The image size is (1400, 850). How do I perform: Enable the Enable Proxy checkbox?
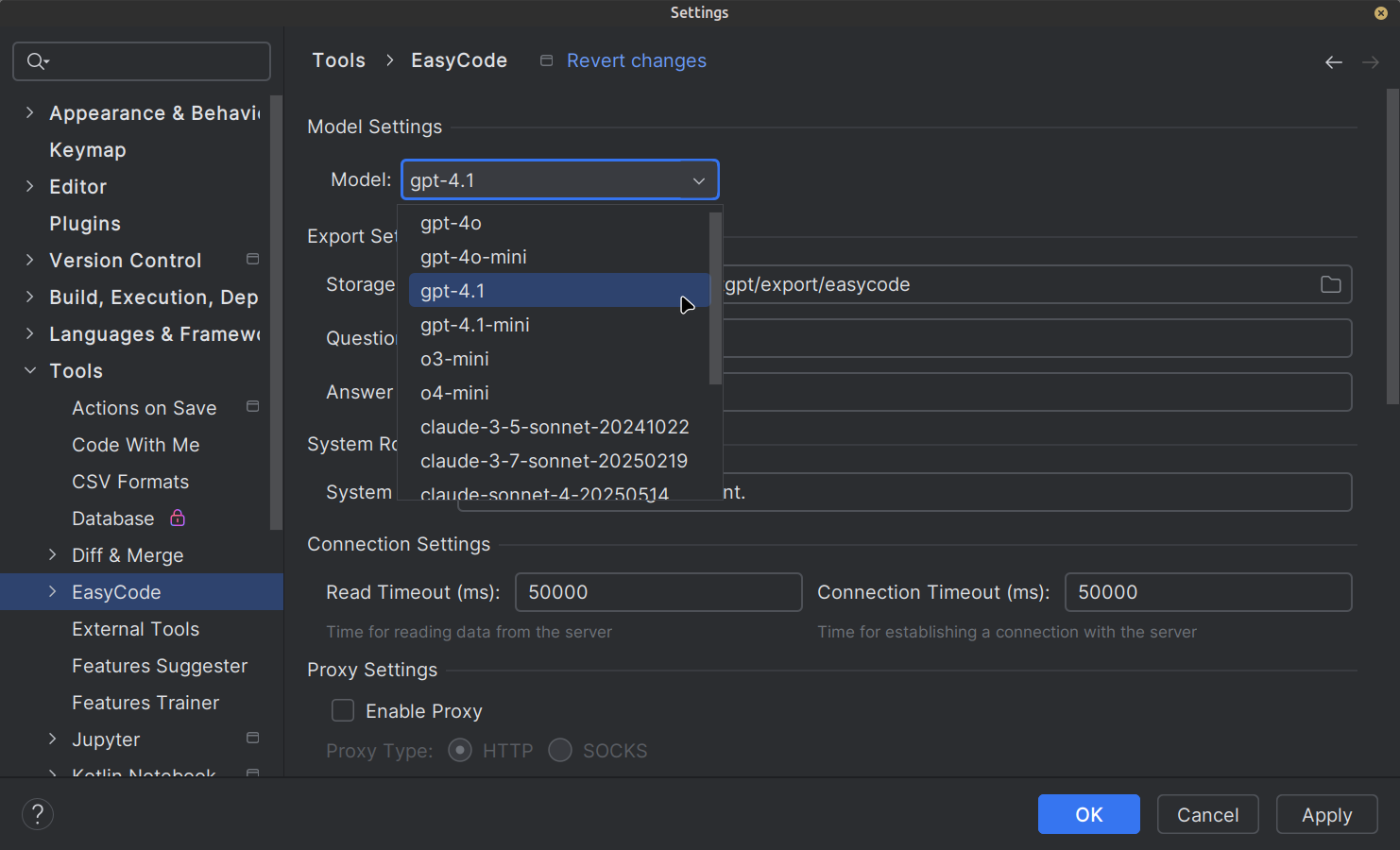(x=343, y=710)
